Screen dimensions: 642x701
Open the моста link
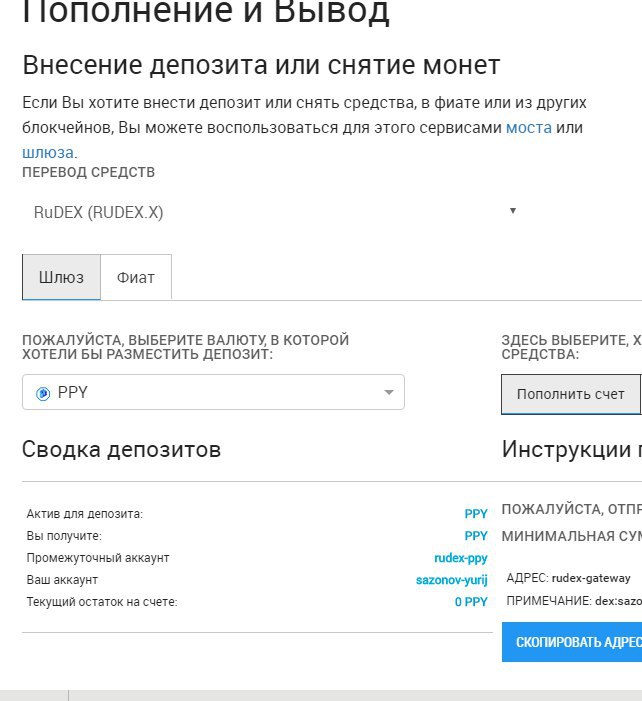tap(528, 128)
